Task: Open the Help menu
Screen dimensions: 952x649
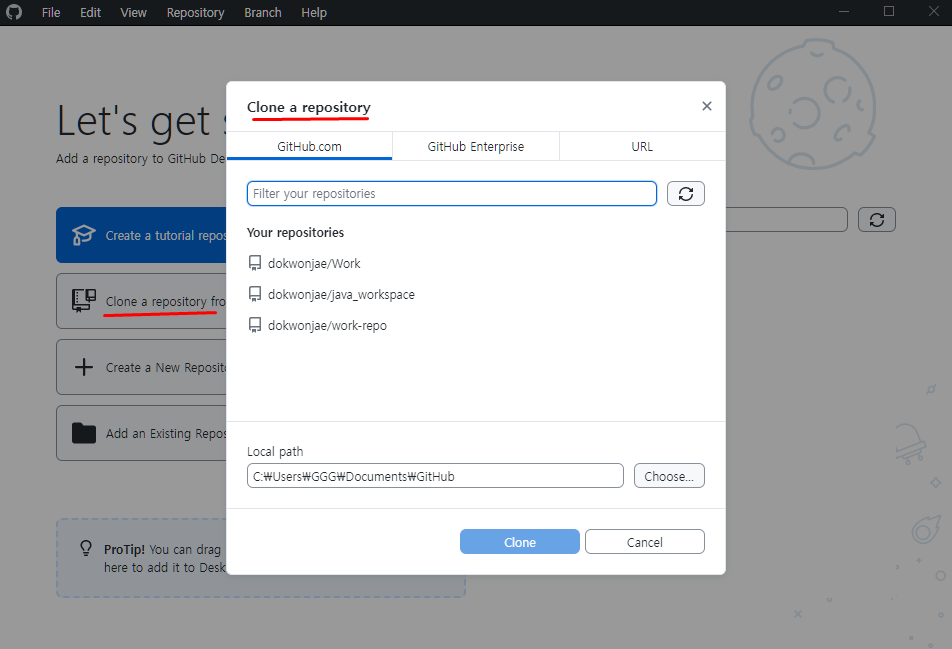Action: point(314,13)
